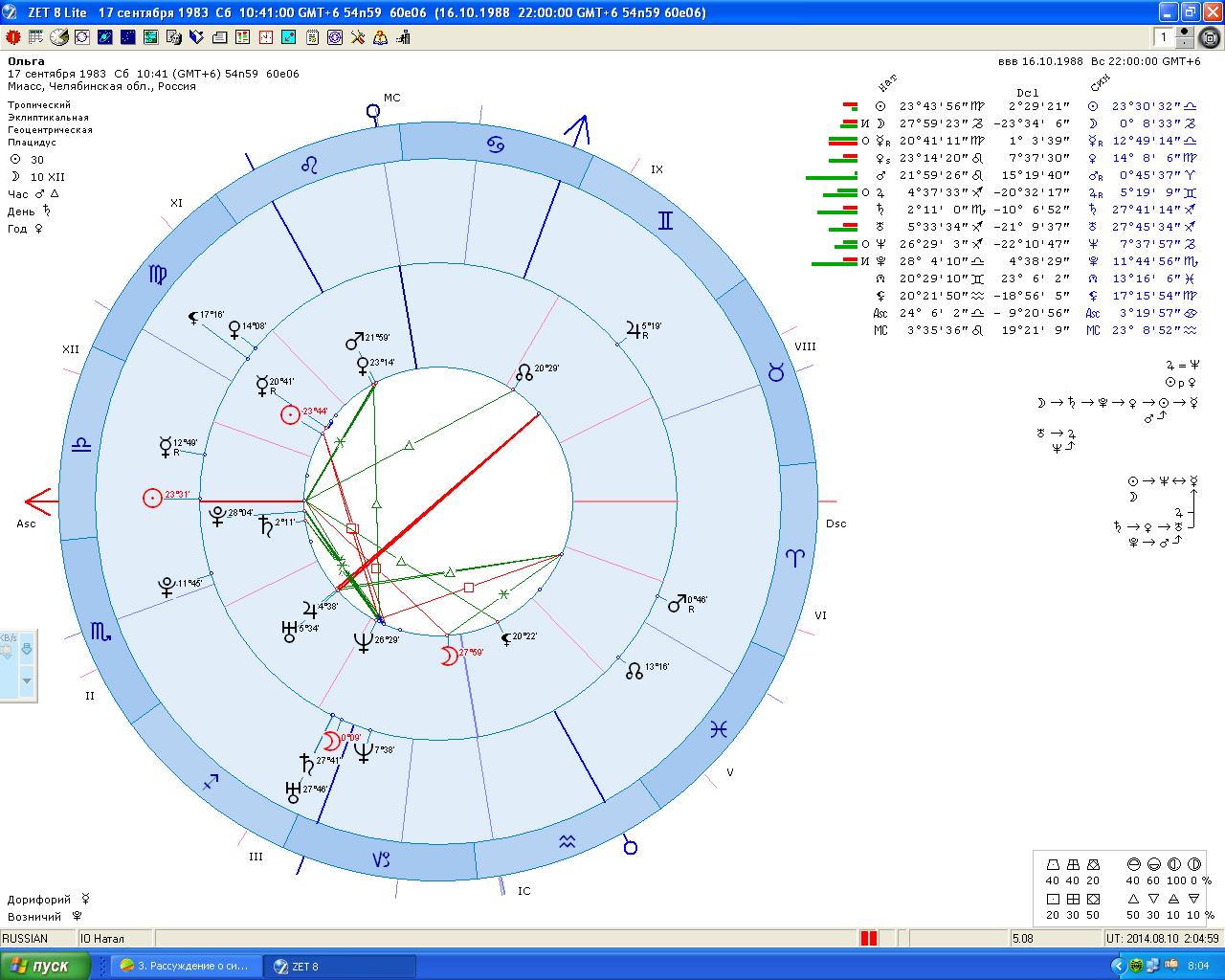Click the exit door toolbar icon
Viewport: 1225px width, 980px height.
[403, 37]
